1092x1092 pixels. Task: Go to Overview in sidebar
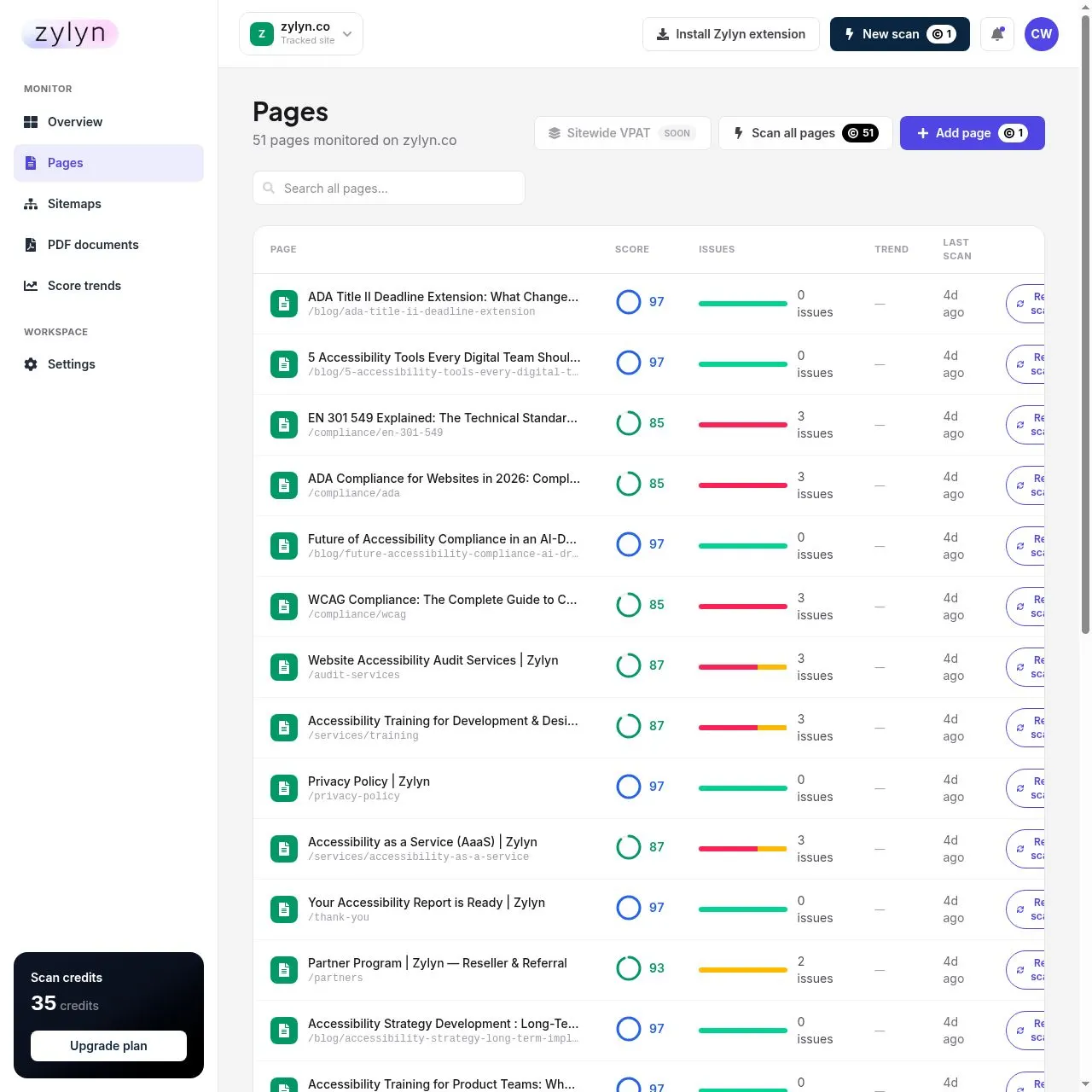click(x=108, y=122)
